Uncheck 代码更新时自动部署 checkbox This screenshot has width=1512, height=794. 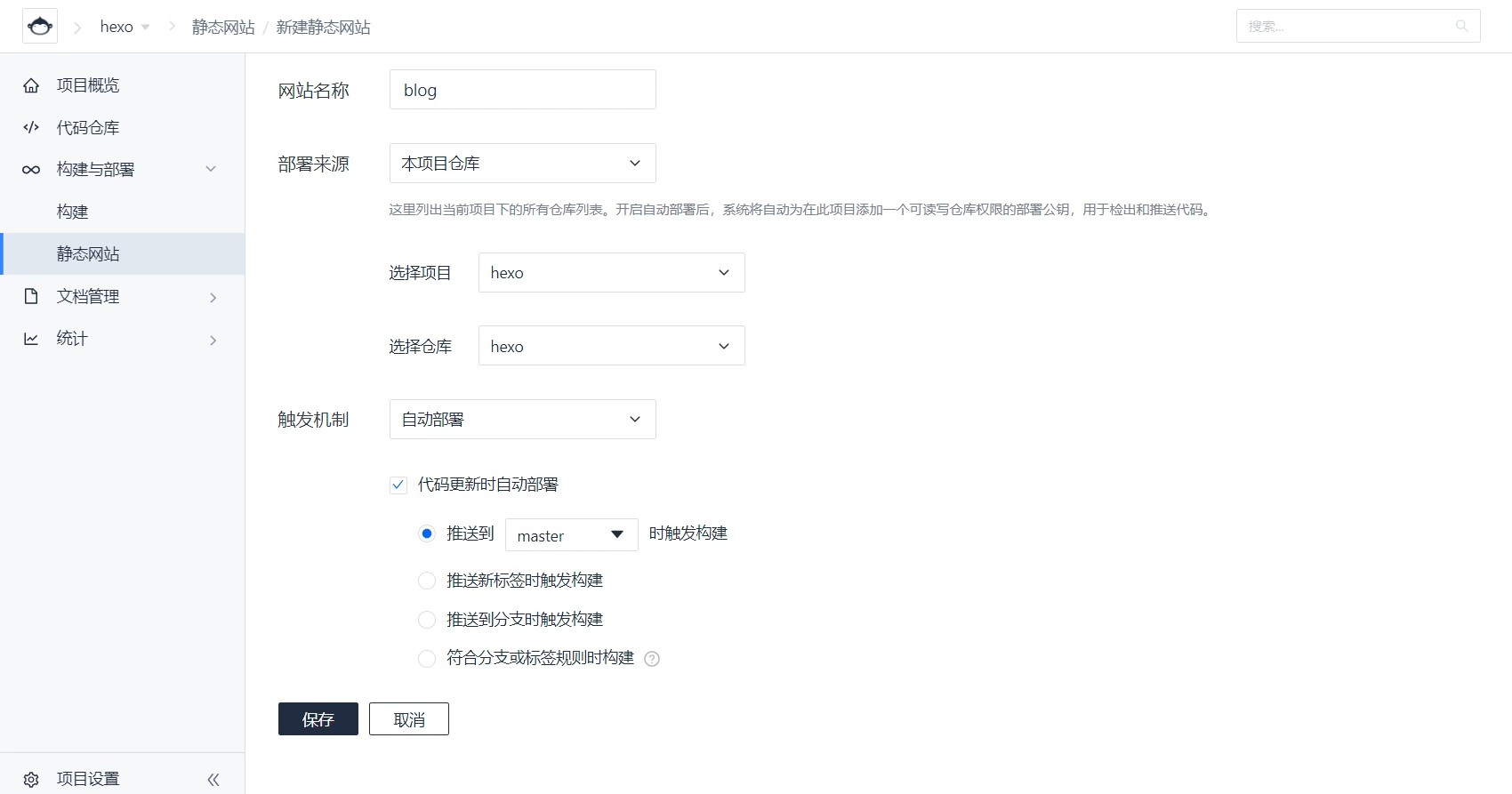coord(398,485)
